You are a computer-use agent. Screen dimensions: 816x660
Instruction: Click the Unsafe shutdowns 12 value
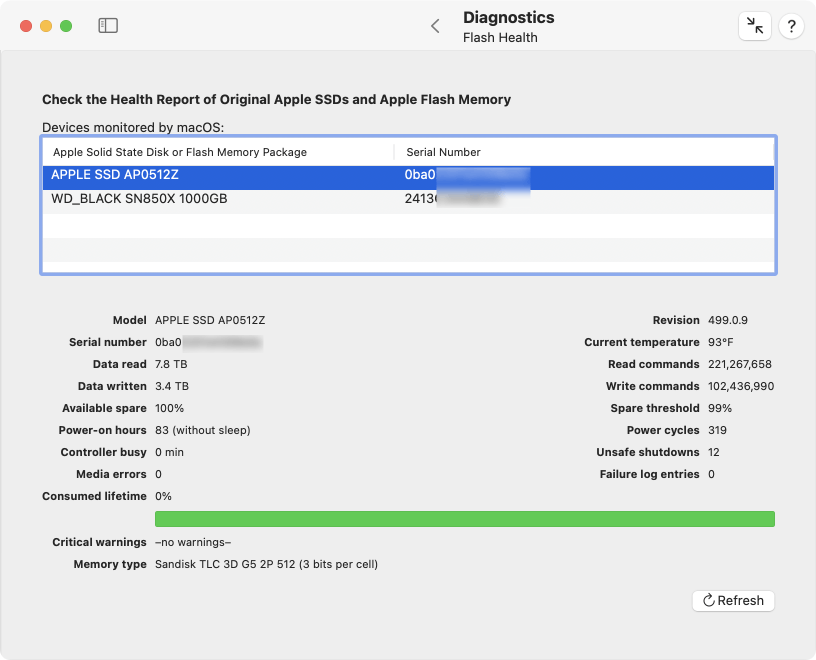point(713,452)
